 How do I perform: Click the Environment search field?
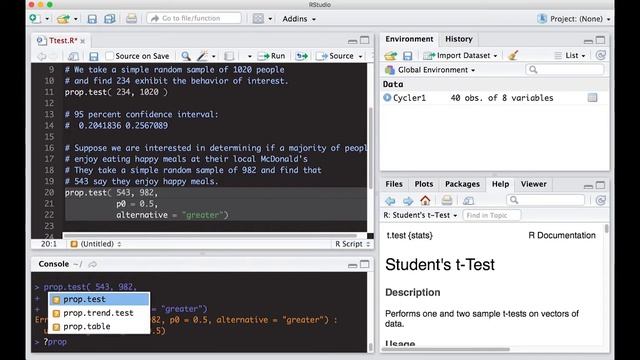(x=565, y=70)
